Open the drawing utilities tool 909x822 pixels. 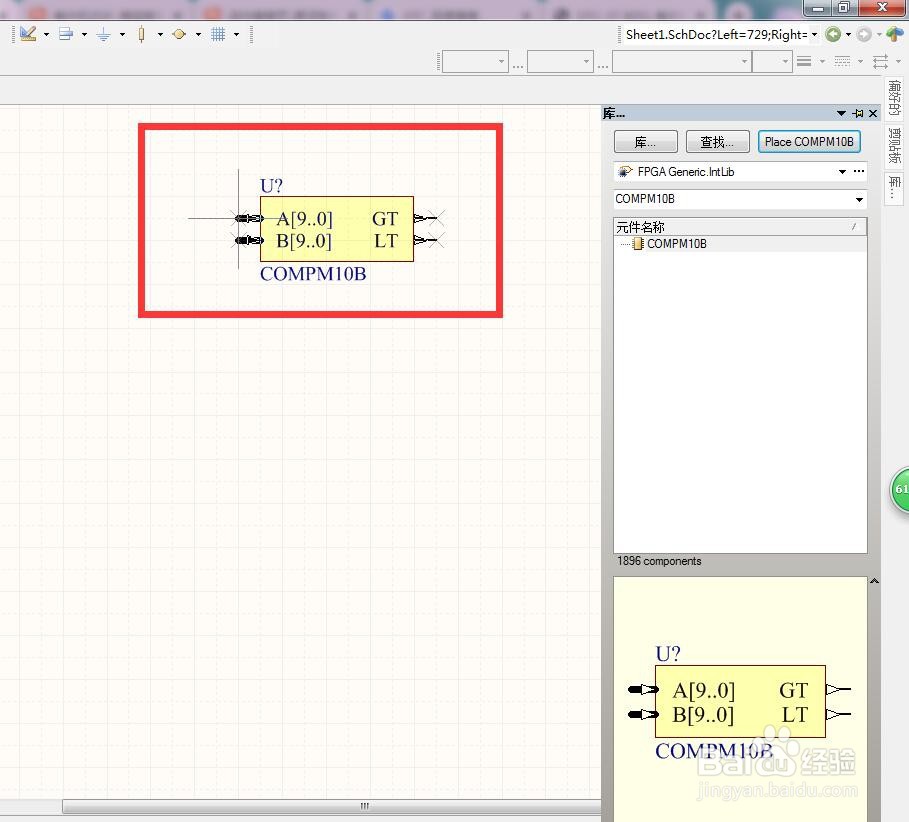(x=28, y=34)
